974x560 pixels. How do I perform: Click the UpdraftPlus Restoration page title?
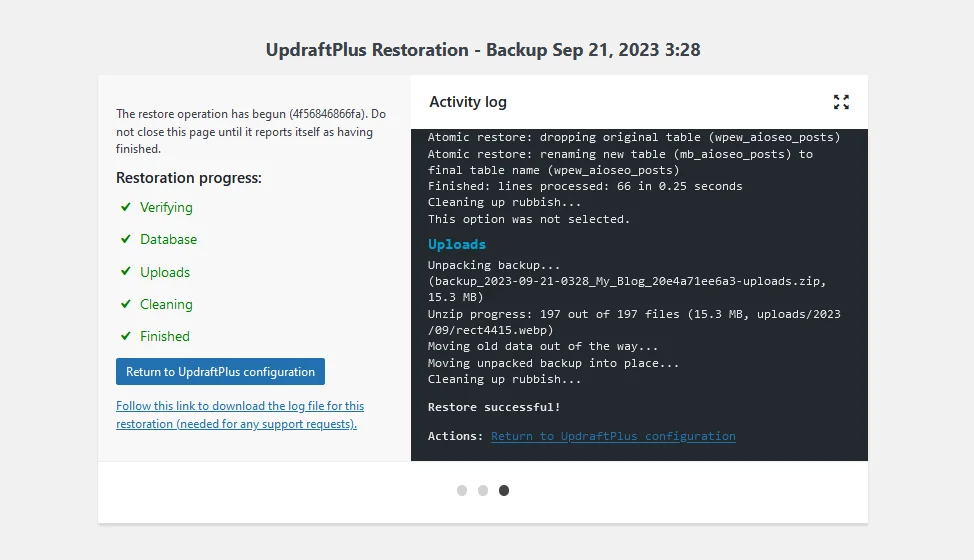click(483, 50)
